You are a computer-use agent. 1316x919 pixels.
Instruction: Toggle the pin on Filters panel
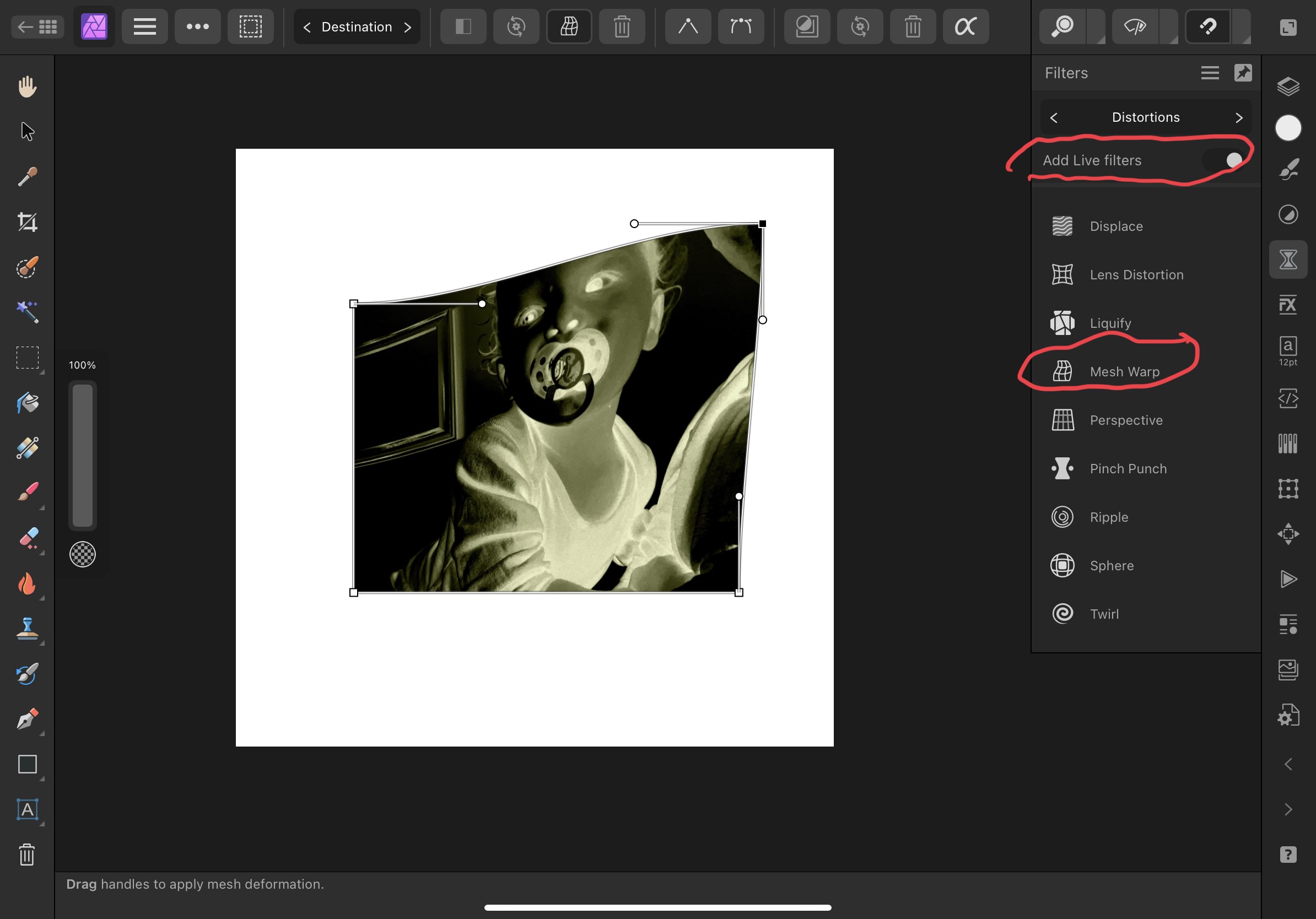point(1243,73)
